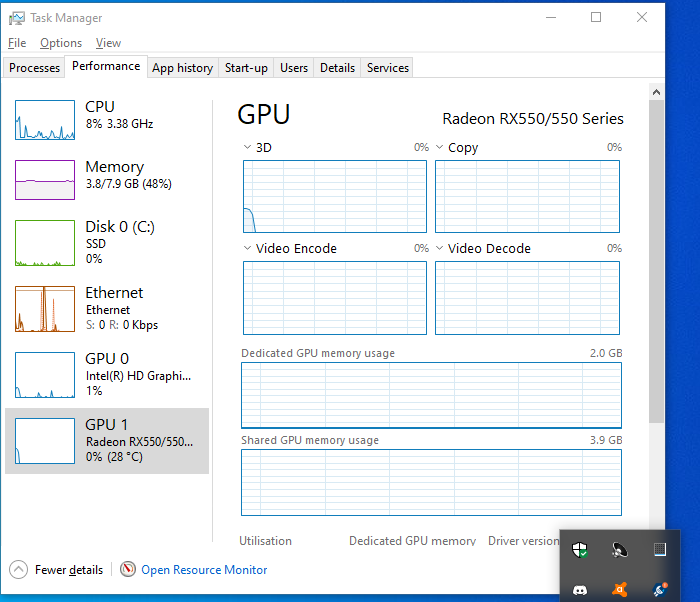This screenshot has height=602, width=700.
Task: Click the Task Manager title bar icon
Action: [x=17, y=18]
